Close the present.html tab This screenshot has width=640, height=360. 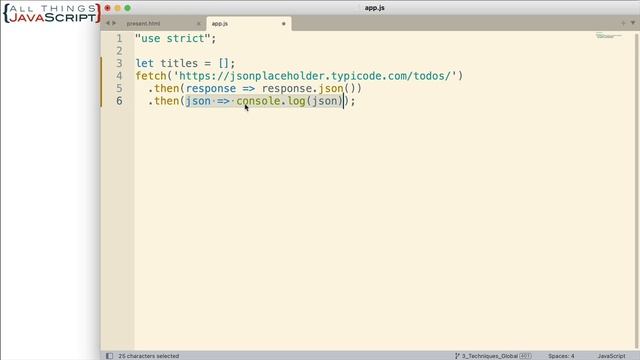click(199, 24)
